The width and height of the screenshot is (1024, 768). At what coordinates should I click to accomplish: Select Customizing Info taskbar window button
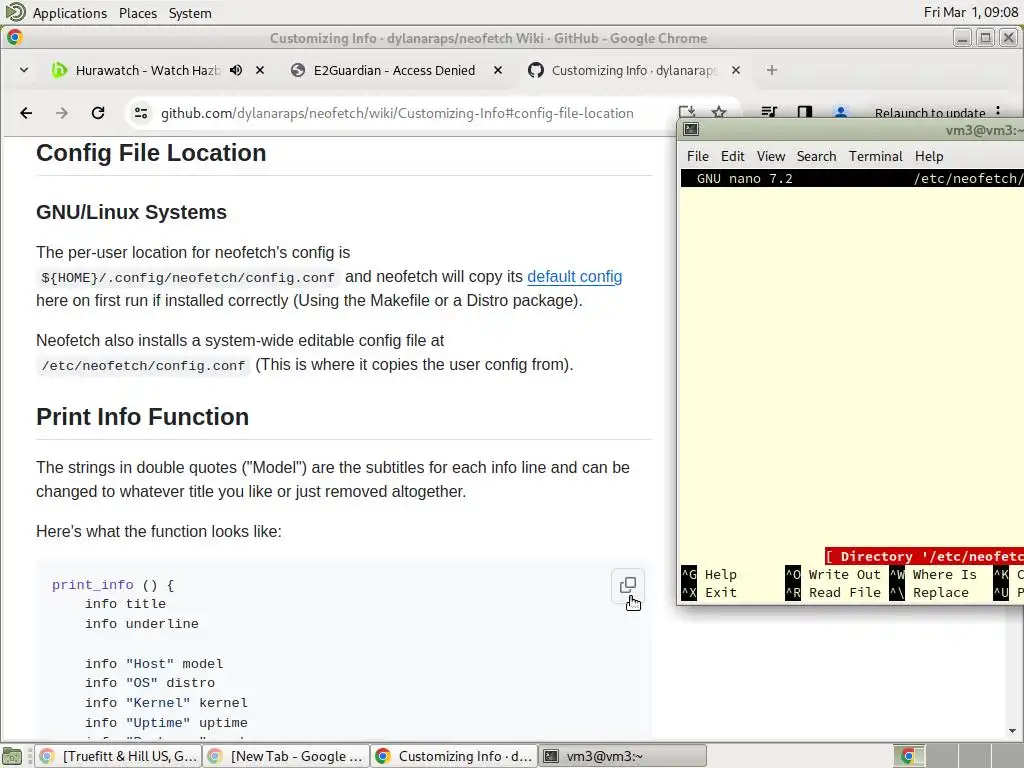click(453, 756)
